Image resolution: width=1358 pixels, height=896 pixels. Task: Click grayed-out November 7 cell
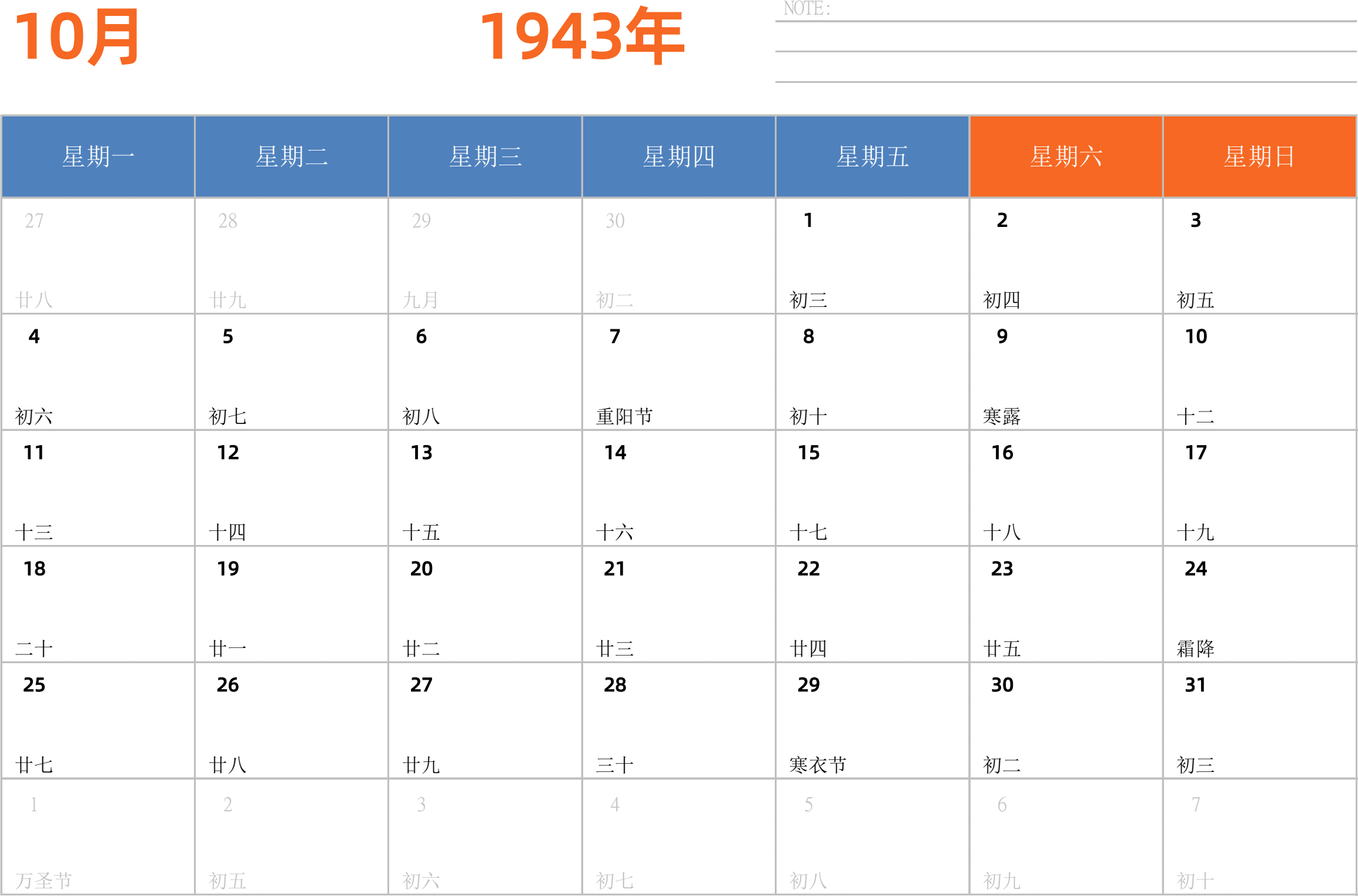tap(1259, 837)
